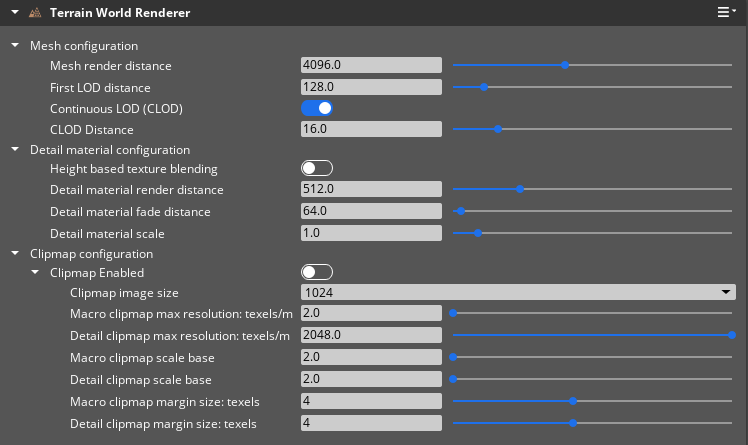Click the Mesh render distance value field
This screenshot has width=748, height=445.
point(371,65)
